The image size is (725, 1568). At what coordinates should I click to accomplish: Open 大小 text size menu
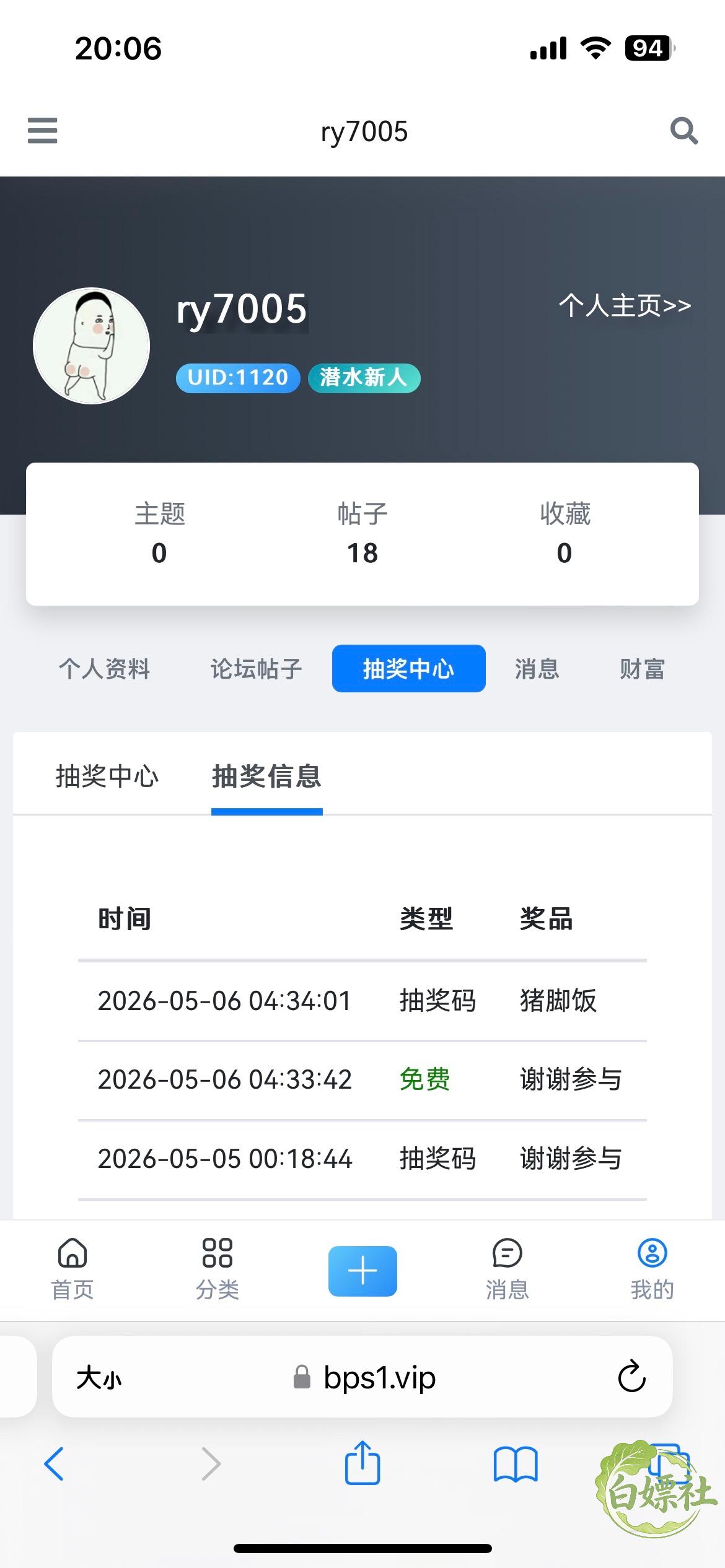coord(99,1379)
